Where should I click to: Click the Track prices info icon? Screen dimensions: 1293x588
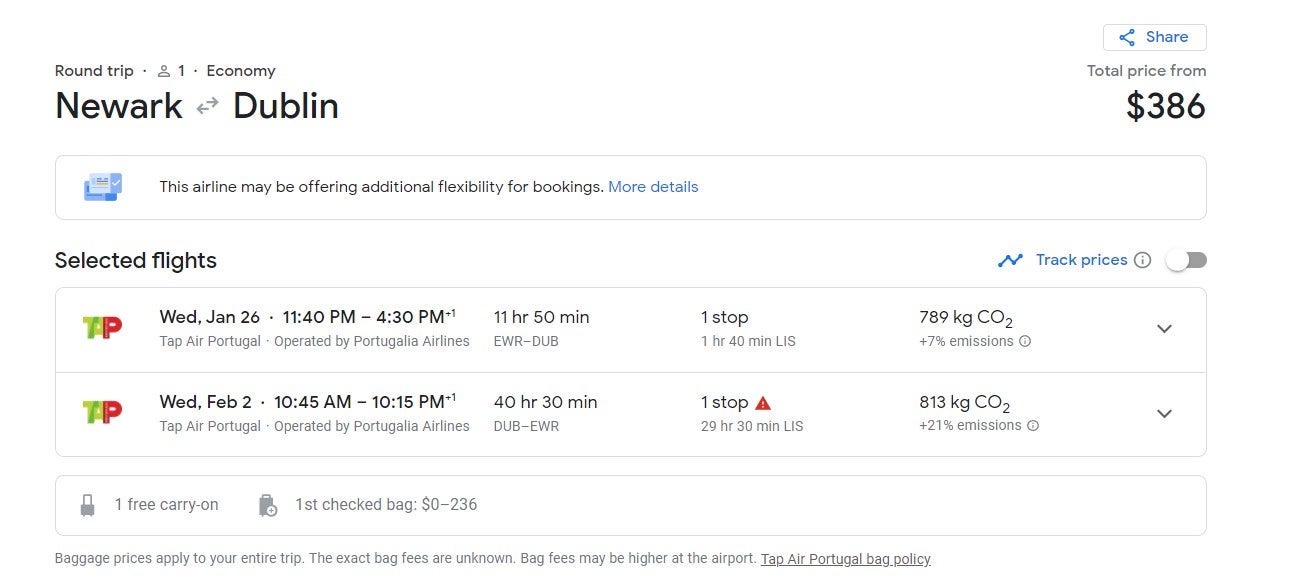tap(1143, 260)
